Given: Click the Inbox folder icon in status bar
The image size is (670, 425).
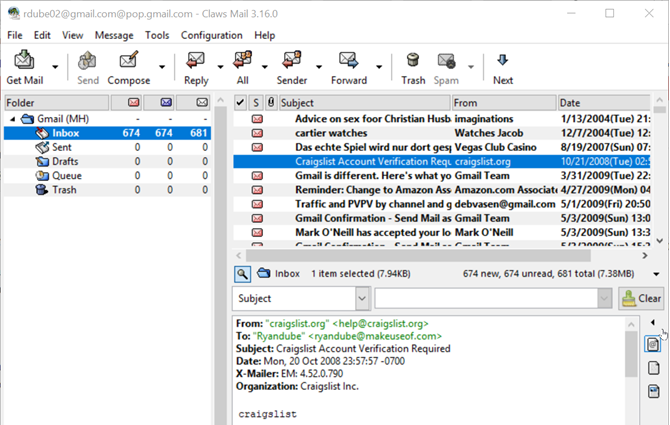Looking at the screenshot, I should tap(264, 273).
